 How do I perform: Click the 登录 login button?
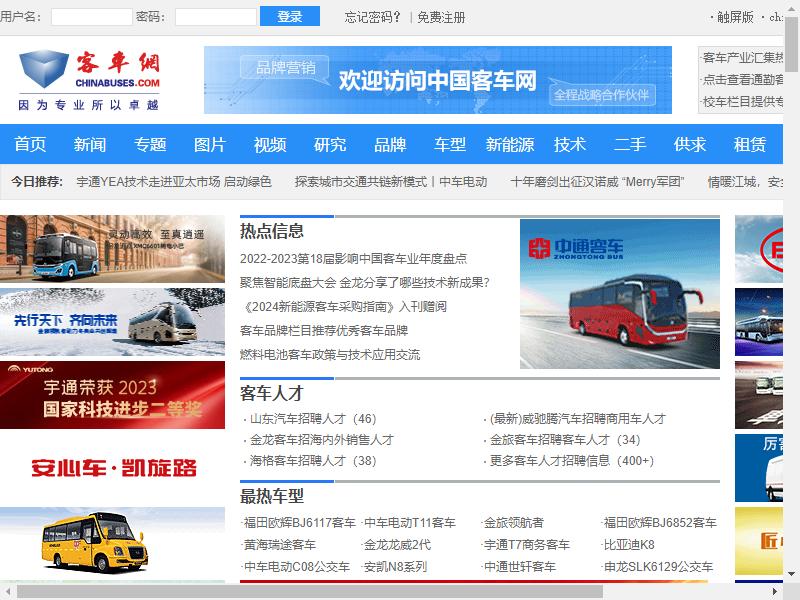click(x=290, y=16)
